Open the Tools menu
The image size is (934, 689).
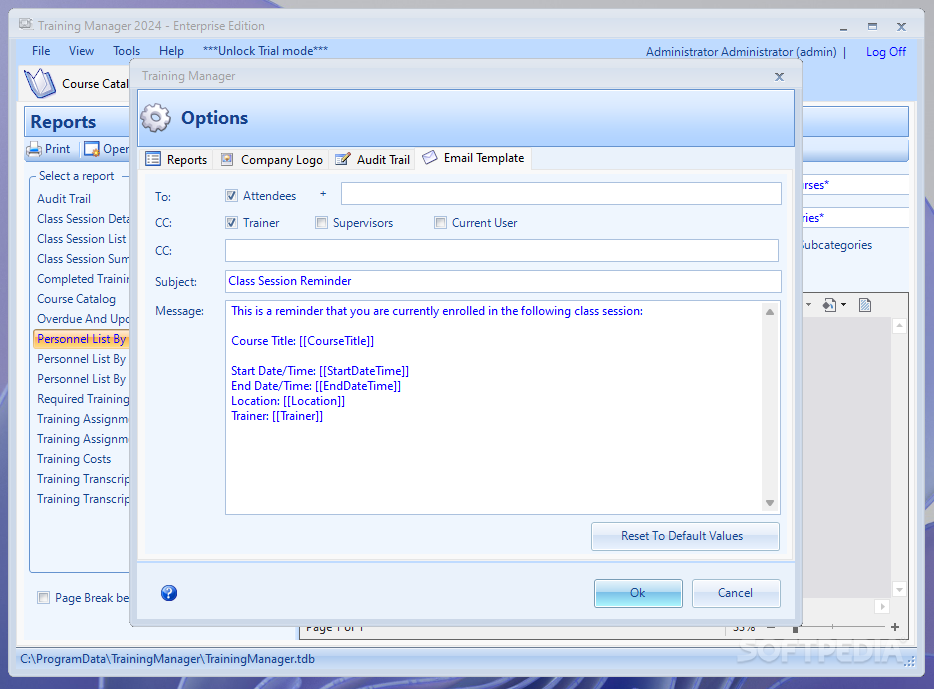pos(126,51)
